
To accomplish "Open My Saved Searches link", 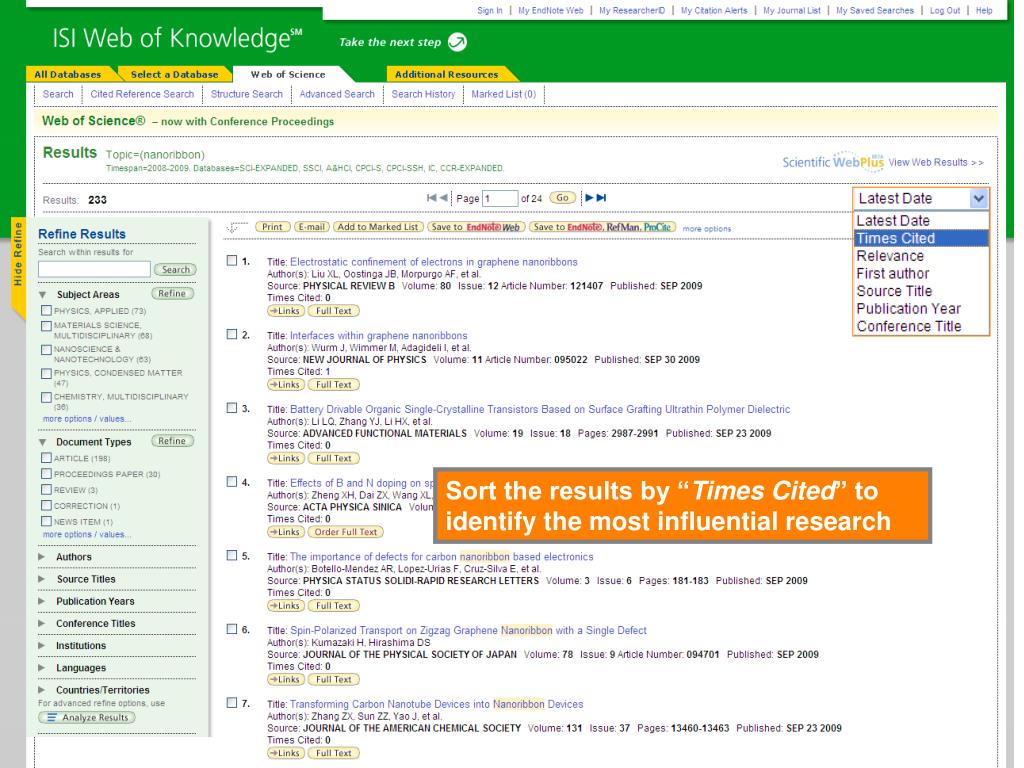I will (x=875, y=10).
